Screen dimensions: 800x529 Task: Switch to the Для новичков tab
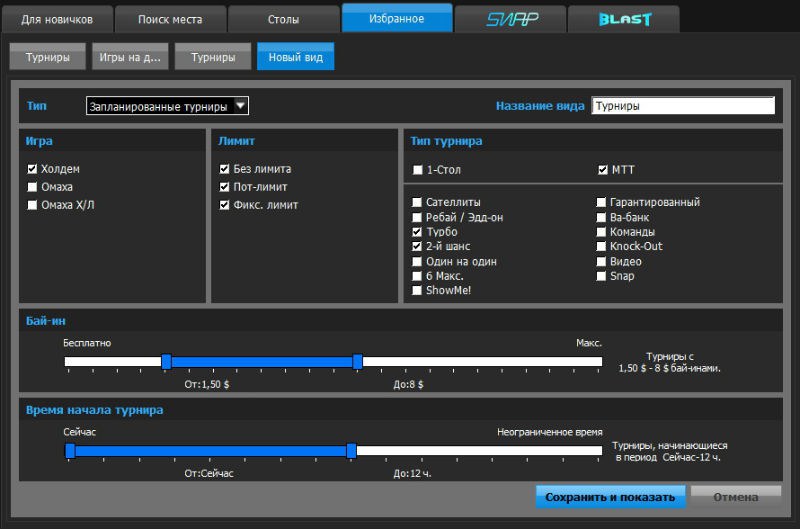[x=56, y=19]
